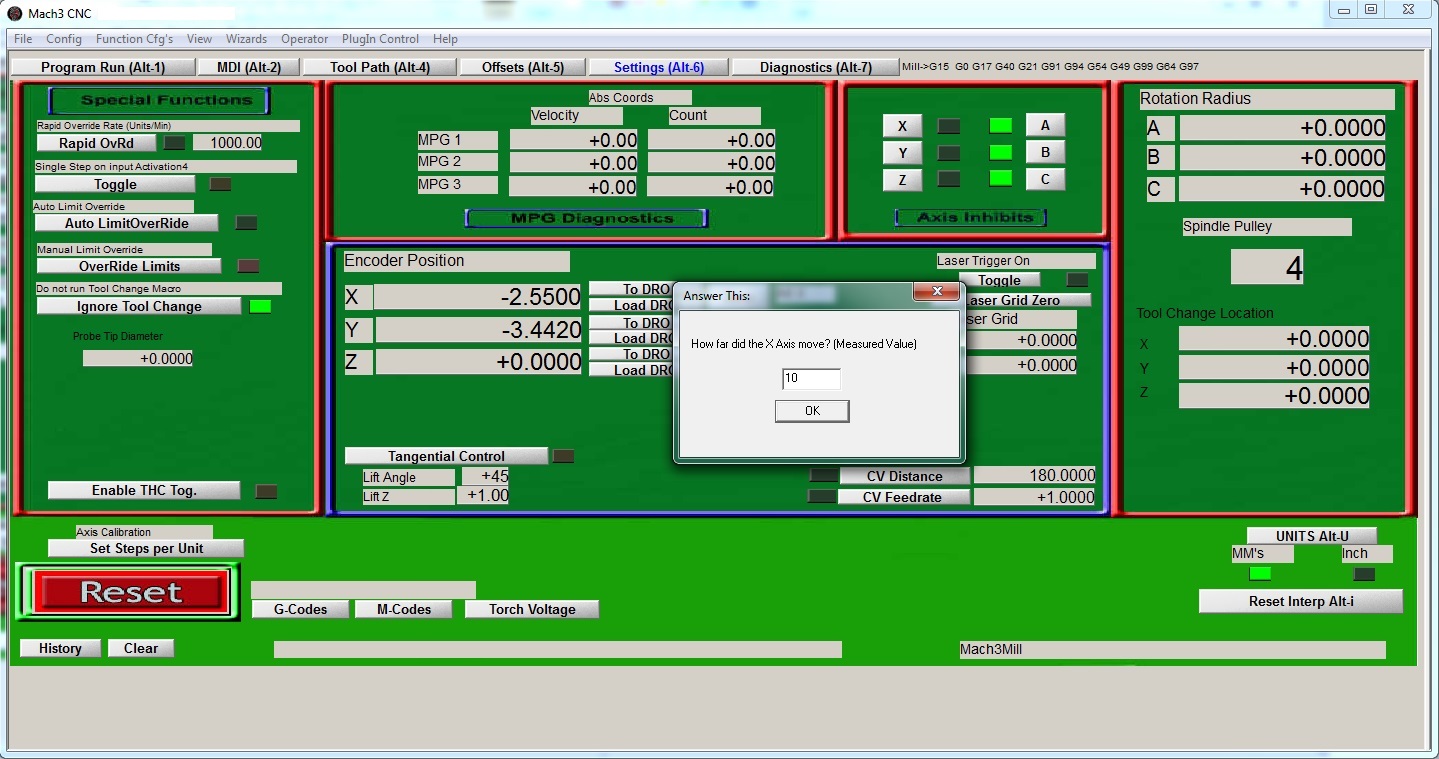
Task: Click the X axis inhibit button
Action: 902,126
